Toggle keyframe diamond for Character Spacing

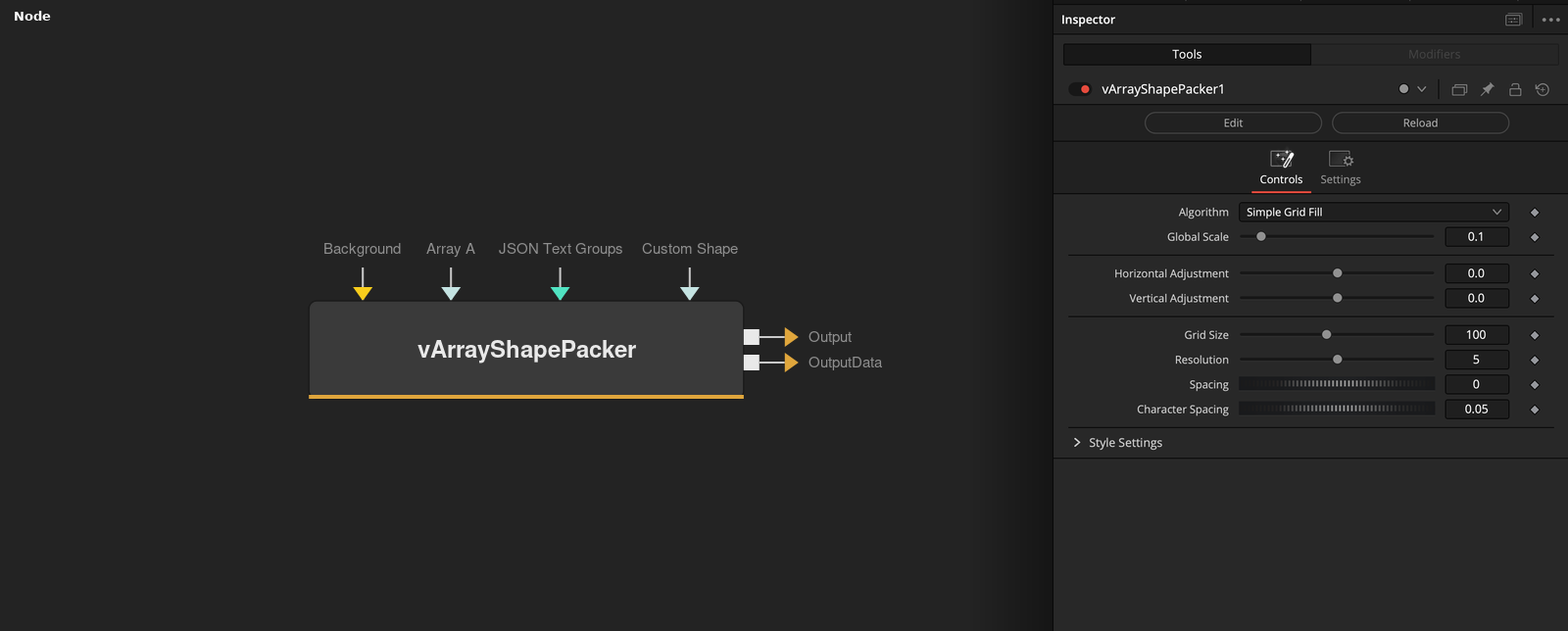[x=1535, y=410]
